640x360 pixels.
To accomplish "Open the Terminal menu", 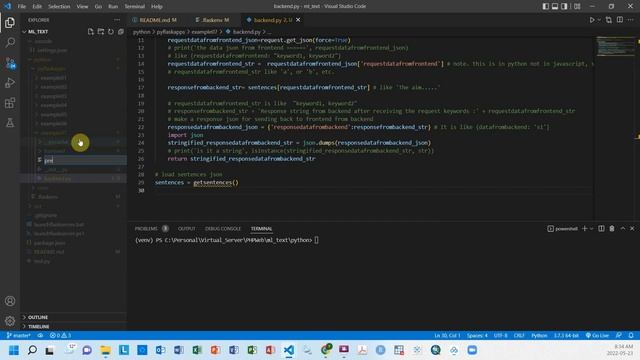I will (134, 6).
